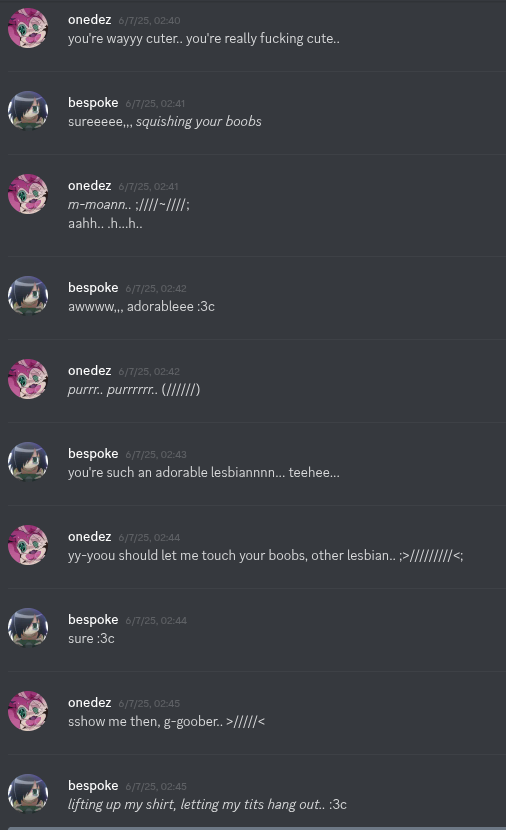
Task: Click the 02:45 timestamp next to onedez
Action: coord(149,703)
